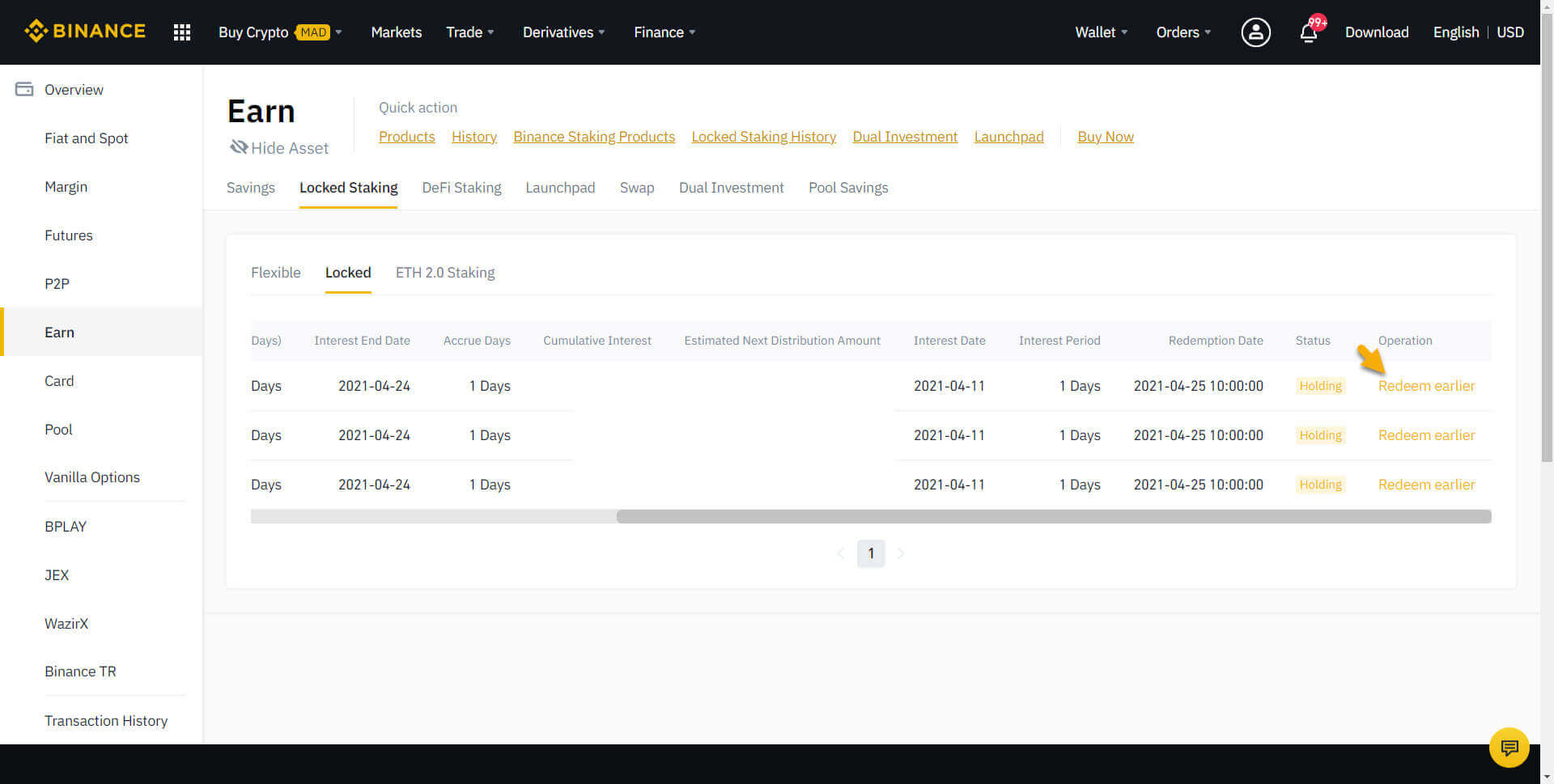Switch to ETH 2.0 Staking sub-tab

445,273
